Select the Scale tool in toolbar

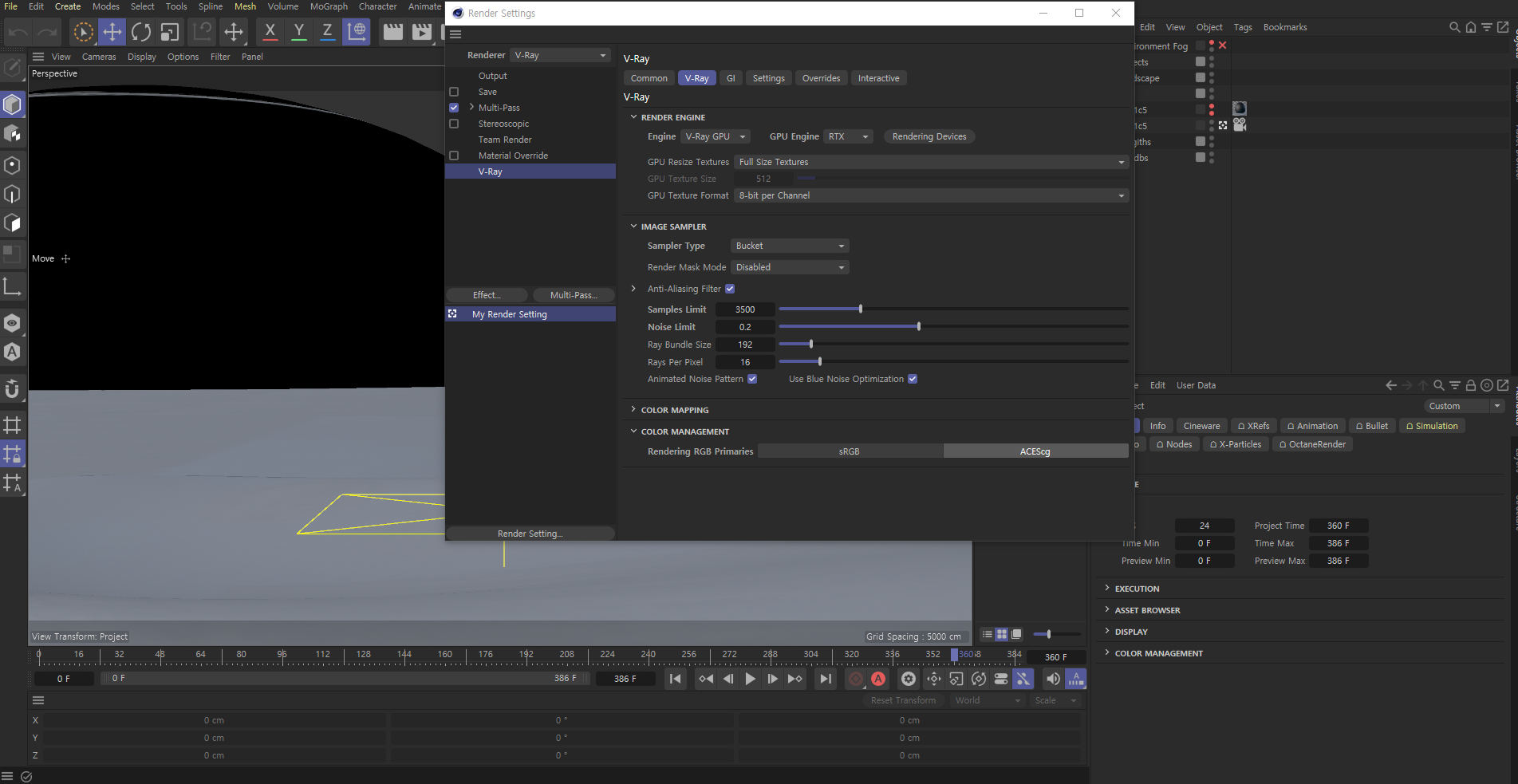click(x=169, y=32)
